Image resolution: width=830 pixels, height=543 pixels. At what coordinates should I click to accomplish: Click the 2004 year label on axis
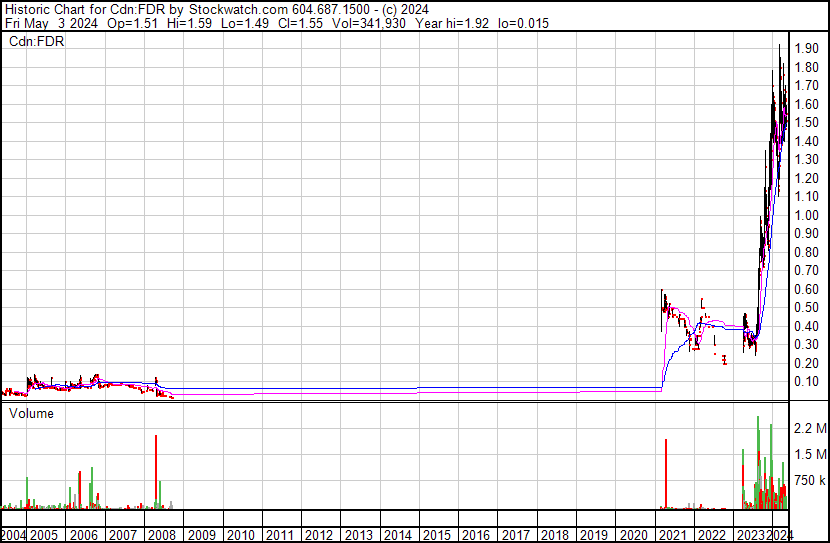14,535
